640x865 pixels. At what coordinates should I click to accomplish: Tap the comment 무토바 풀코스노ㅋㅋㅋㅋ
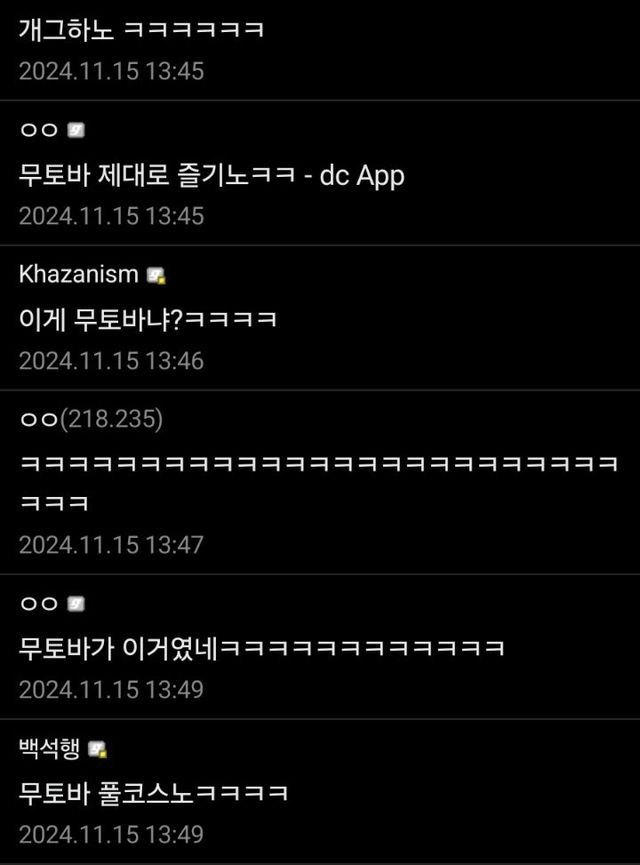153,793
